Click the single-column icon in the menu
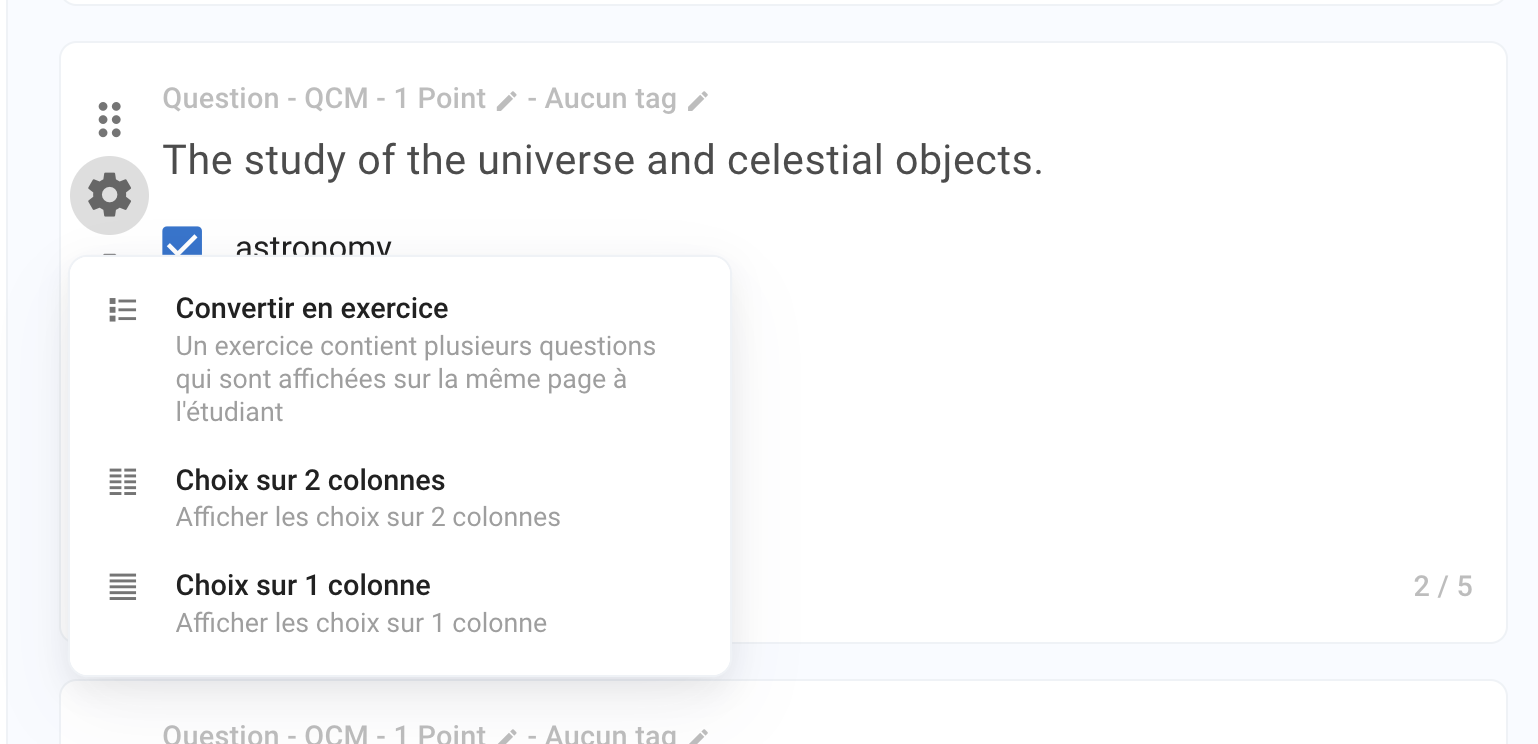Viewport: 1538px width, 744px height. point(122,587)
